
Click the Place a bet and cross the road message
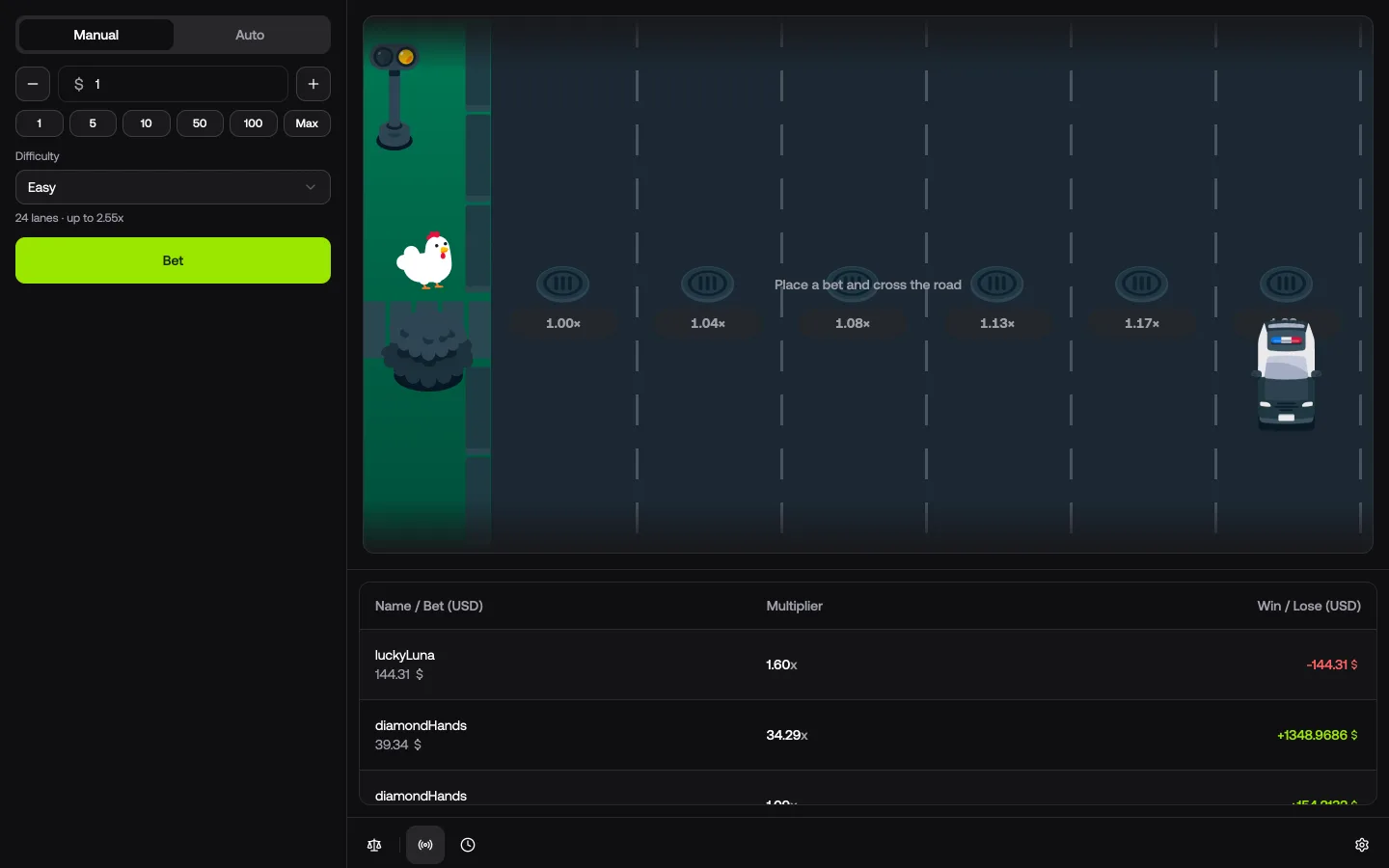click(868, 285)
